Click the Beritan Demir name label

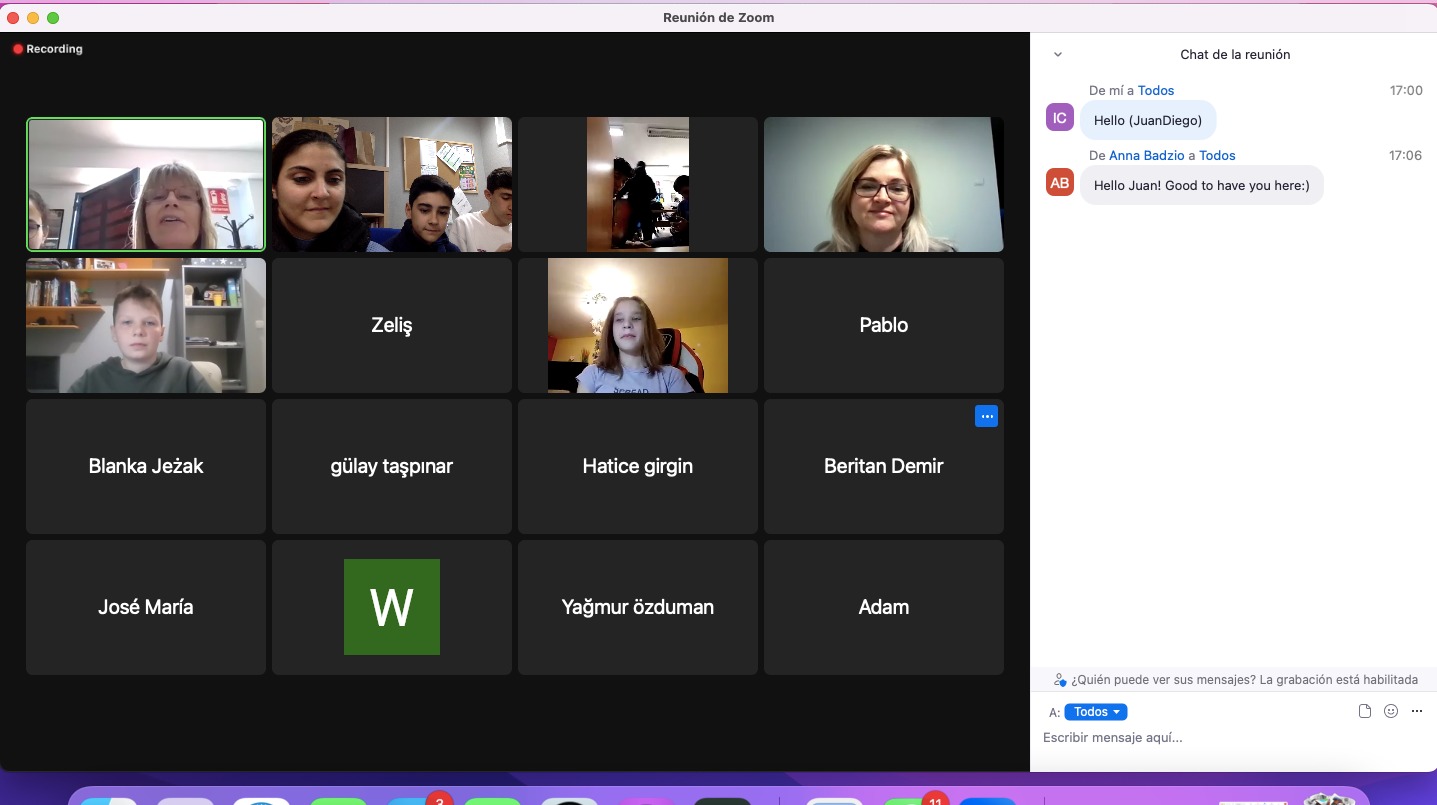click(884, 466)
